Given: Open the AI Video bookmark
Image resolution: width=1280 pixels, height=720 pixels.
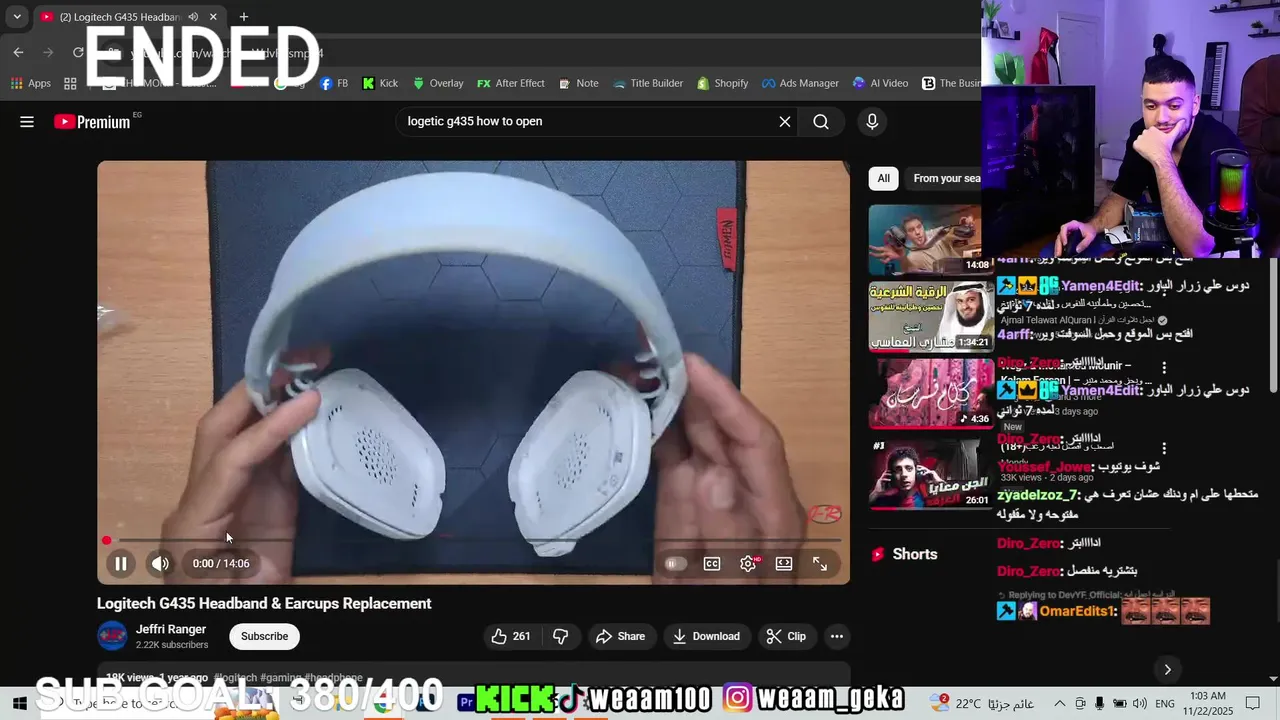Looking at the screenshot, I should coord(880,84).
